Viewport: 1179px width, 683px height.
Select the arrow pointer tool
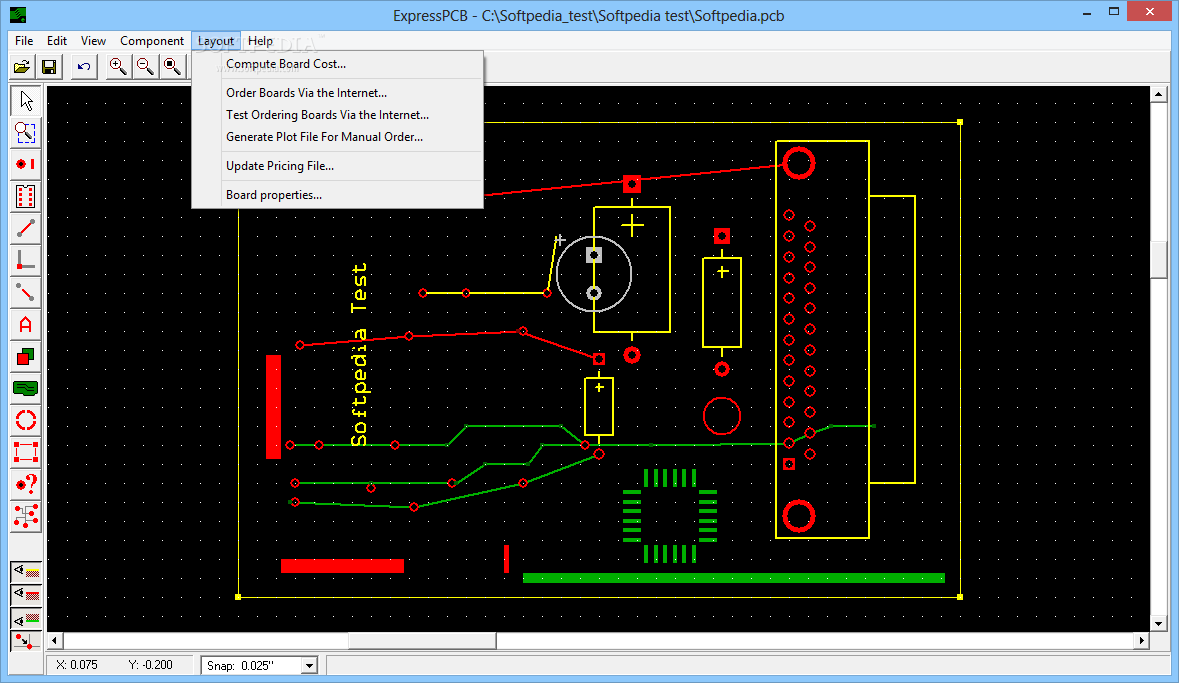tap(26, 101)
